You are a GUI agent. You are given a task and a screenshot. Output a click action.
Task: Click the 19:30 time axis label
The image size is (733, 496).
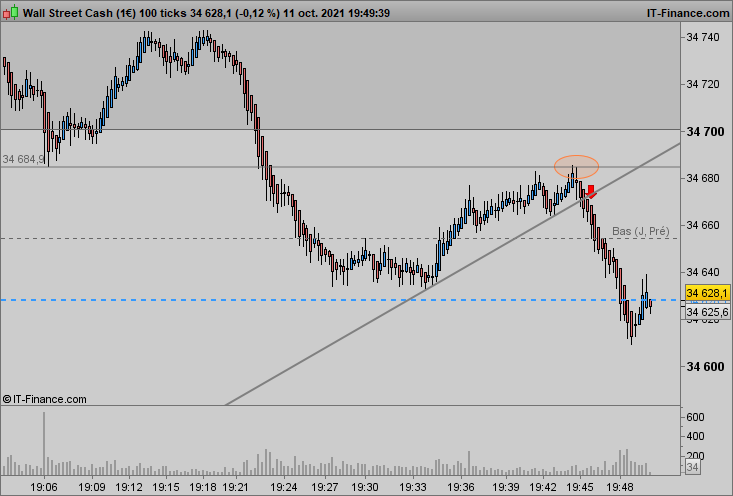365,487
